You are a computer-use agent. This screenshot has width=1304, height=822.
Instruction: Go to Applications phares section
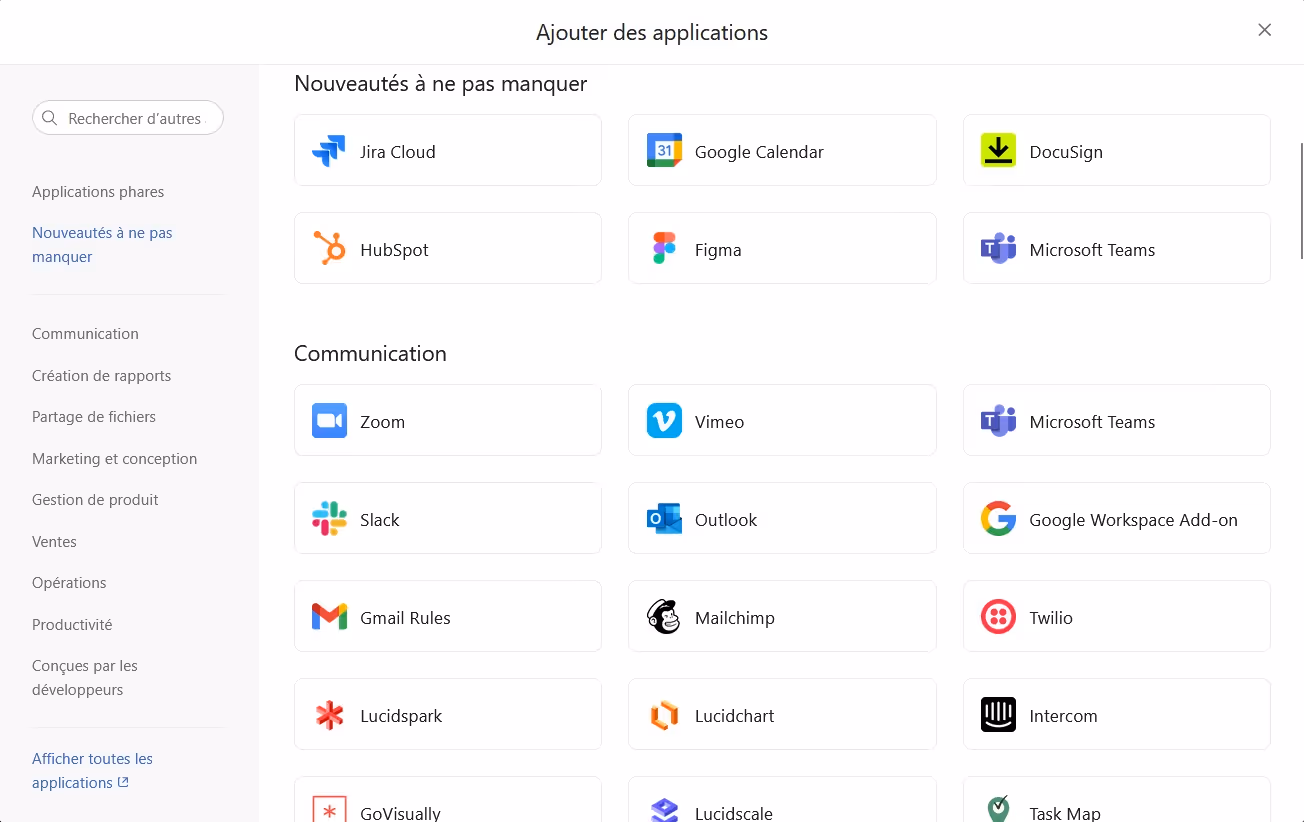pos(98,192)
